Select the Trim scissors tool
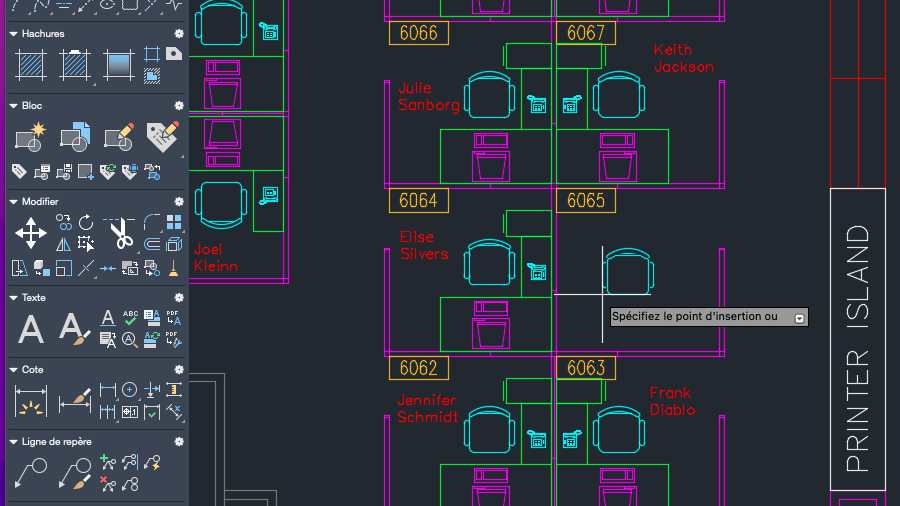900x506 pixels. click(x=121, y=233)
